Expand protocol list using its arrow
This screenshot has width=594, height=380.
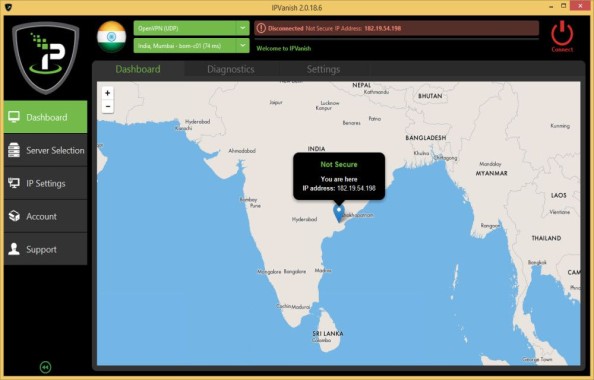(x=242, y=28)
